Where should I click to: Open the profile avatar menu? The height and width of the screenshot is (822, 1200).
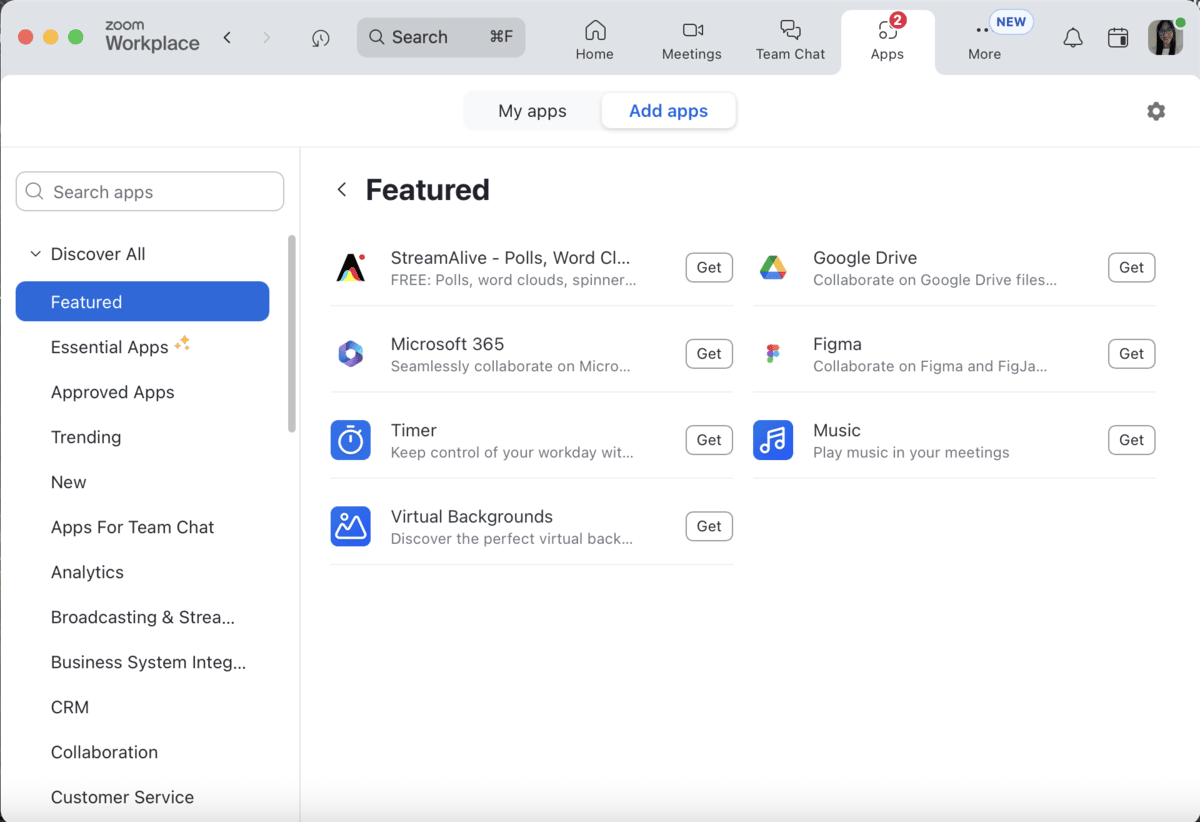(1165, 38)
